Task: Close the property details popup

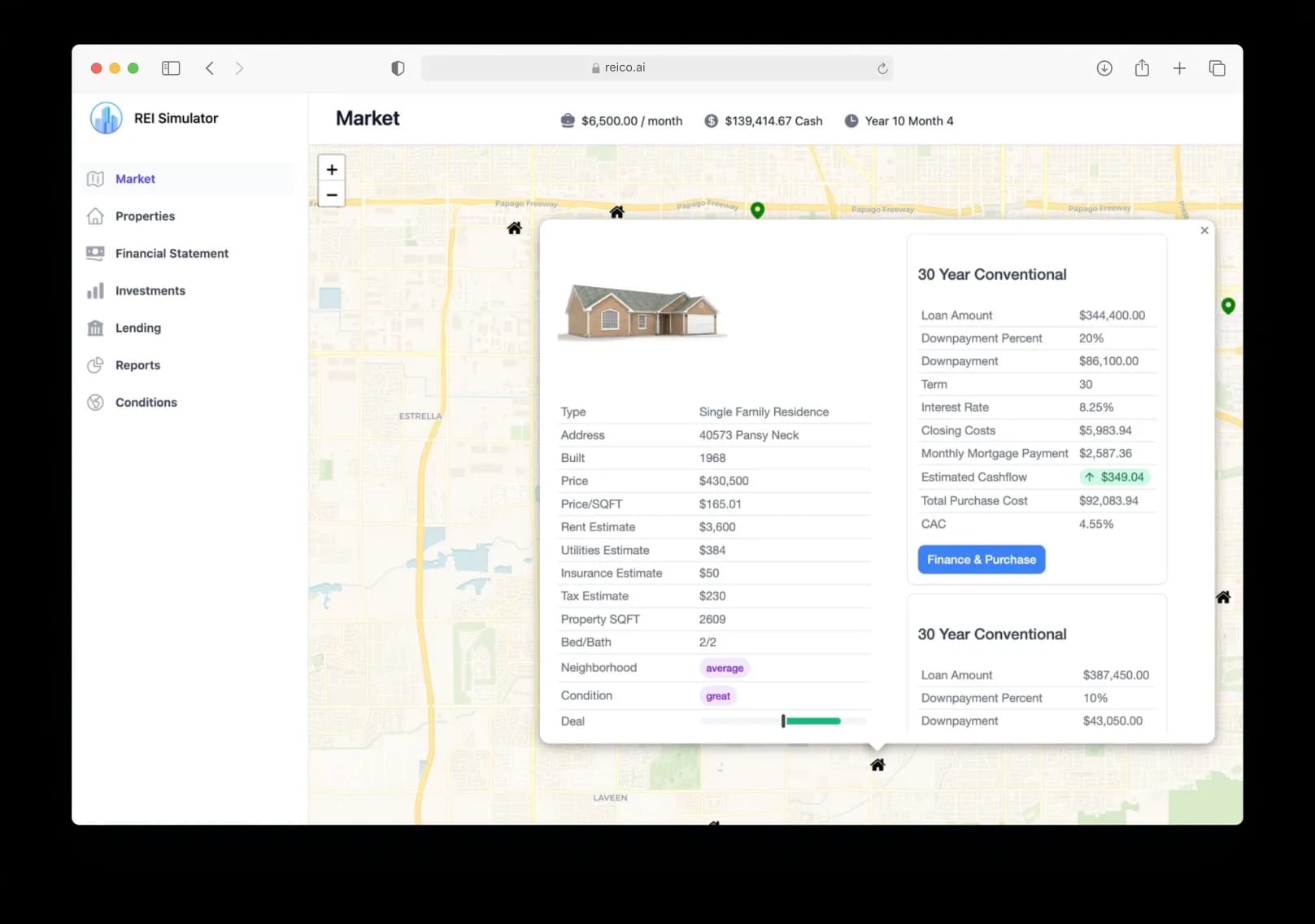Action: tap(1204, 231)
